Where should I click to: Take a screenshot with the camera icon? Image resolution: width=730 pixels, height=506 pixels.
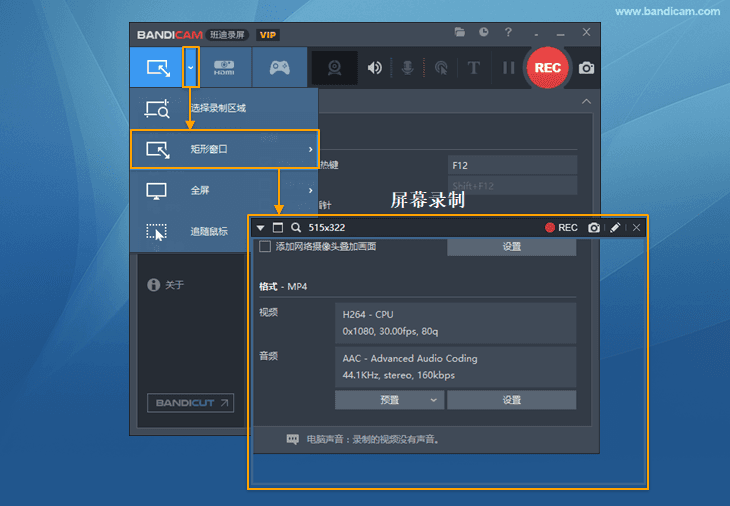coord(586,68)
